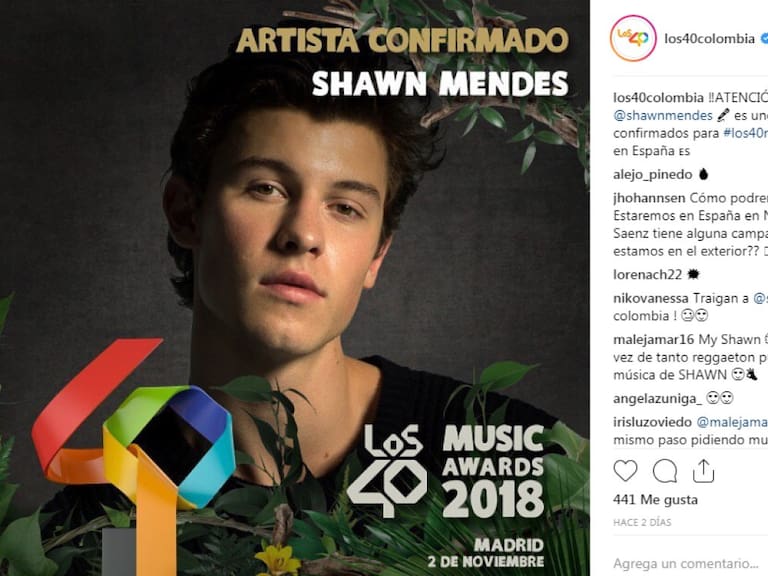Open jhohannsen commenter profile
The height and width of the screenshot is (576, 768).
pyautogui.click(x=649, y=198)
